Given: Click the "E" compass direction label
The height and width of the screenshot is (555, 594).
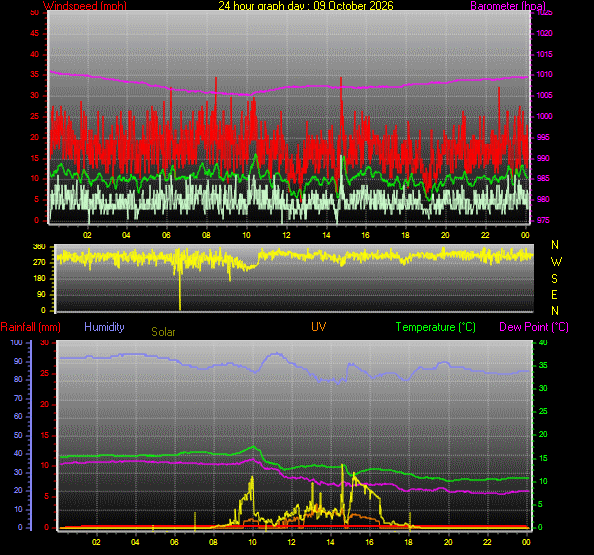Looking at the screenshot, I should [554, 295].
